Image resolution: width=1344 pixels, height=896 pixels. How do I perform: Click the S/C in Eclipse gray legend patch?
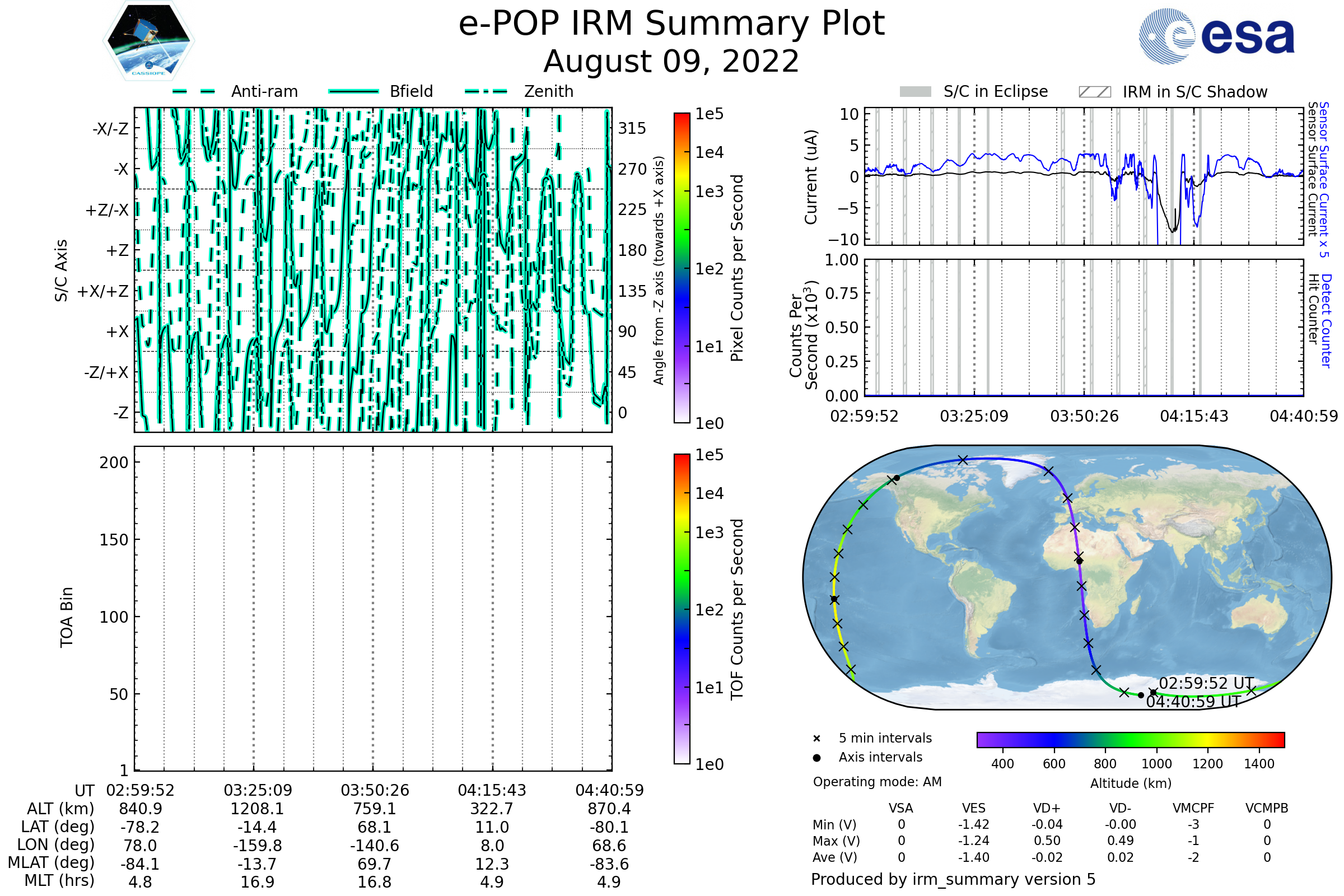915,92
